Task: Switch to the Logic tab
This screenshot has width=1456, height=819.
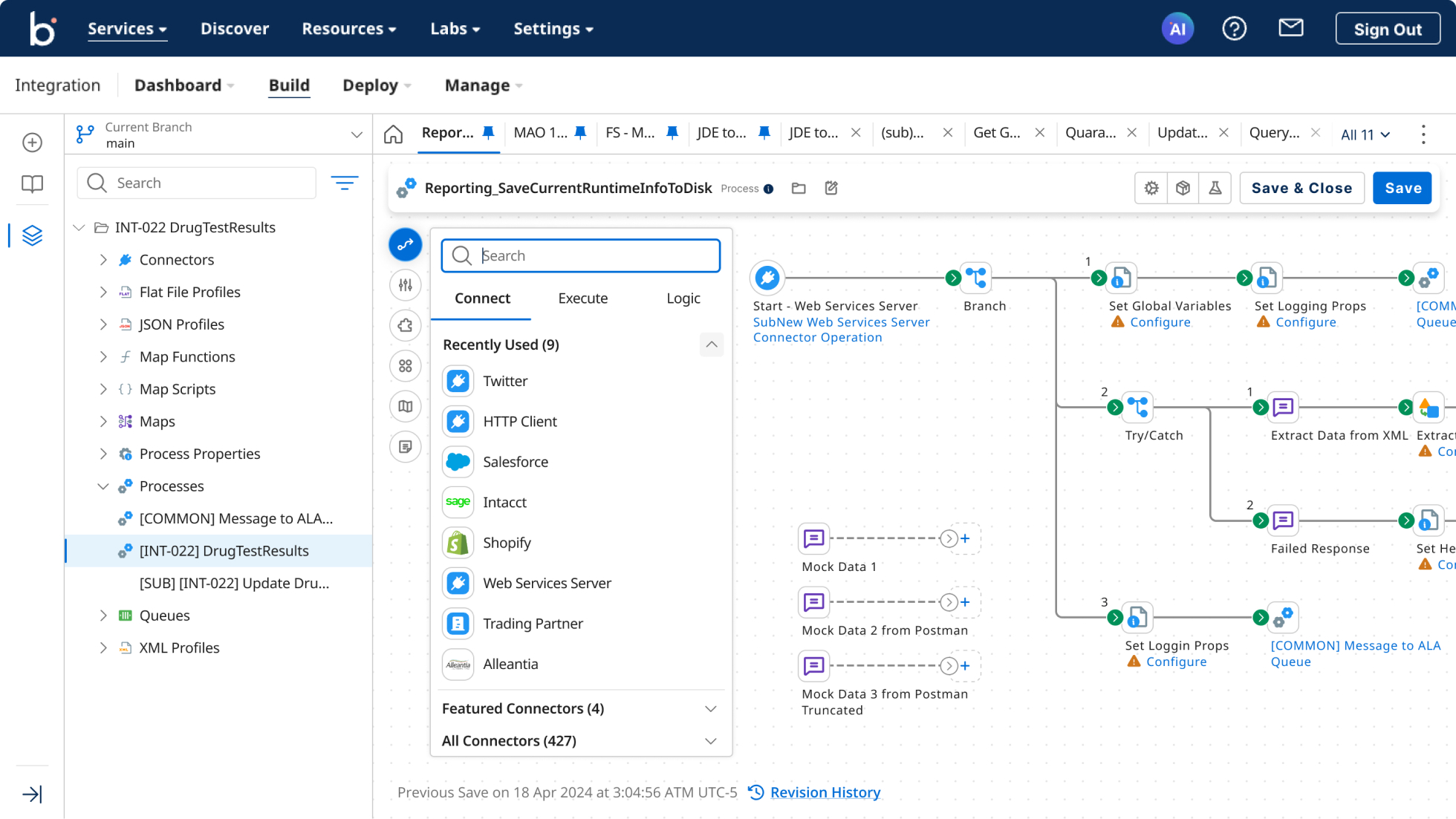Action: (x=683, y=298)
